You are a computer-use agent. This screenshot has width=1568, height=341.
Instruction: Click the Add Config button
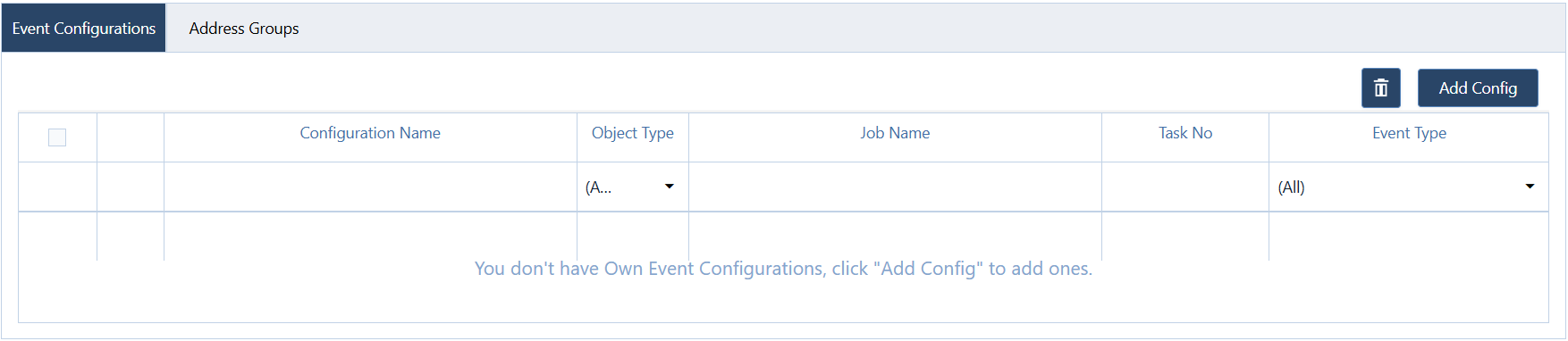coord(1478,87)
